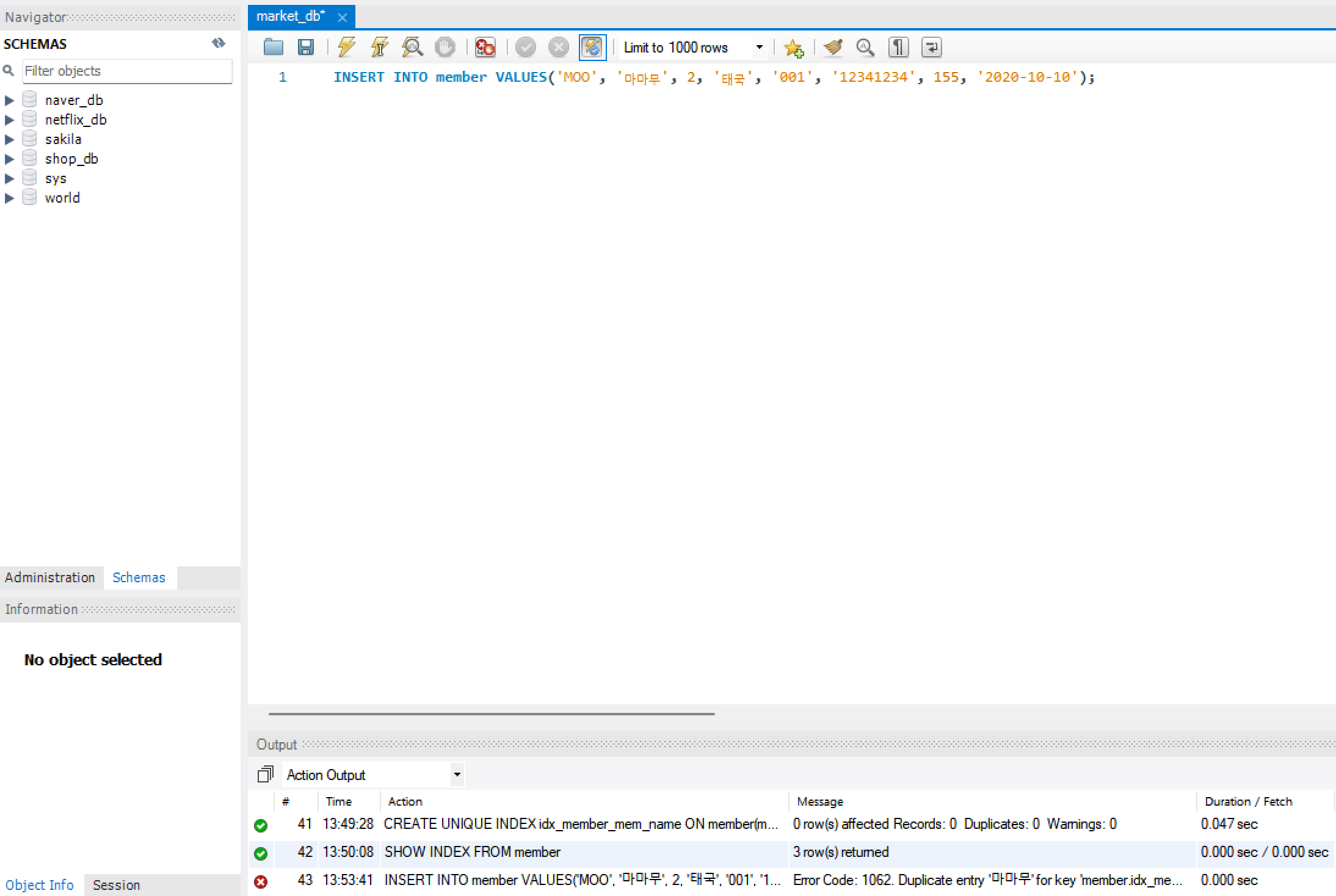Execute the SQL script with lightning icon

[347, 47]
